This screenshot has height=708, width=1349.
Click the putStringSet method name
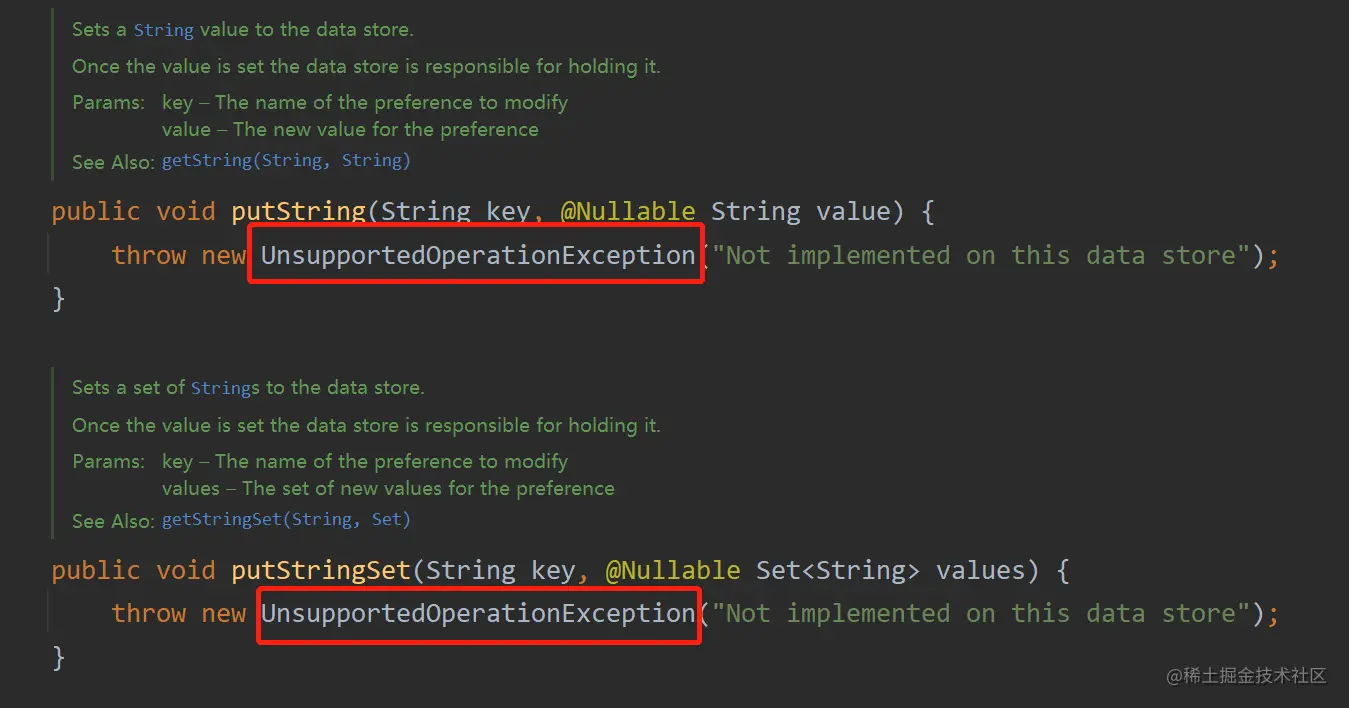tap(321, 570)
